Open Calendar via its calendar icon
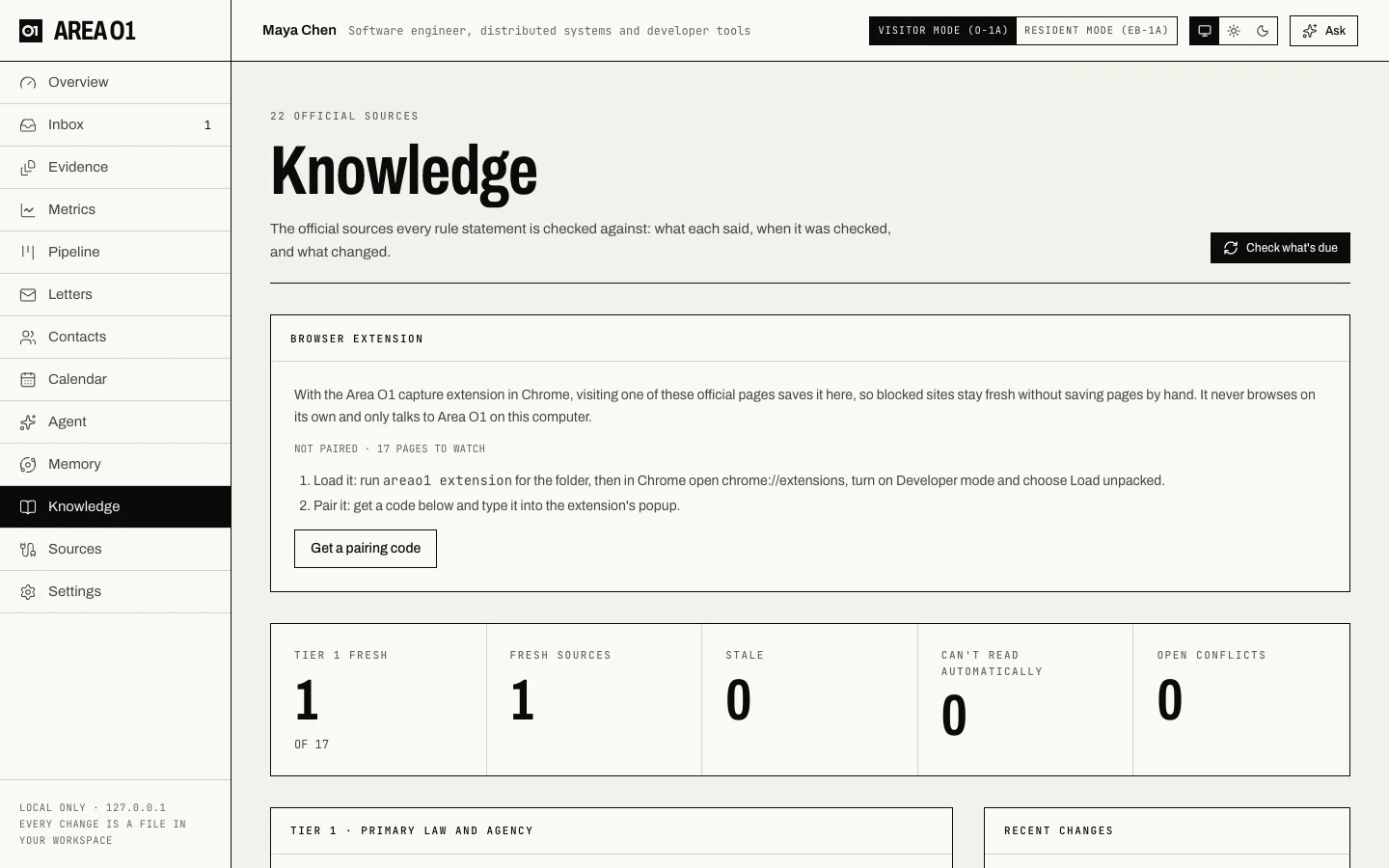The height and width of the screenshot is (868, 1389). [x=28, y=380]
